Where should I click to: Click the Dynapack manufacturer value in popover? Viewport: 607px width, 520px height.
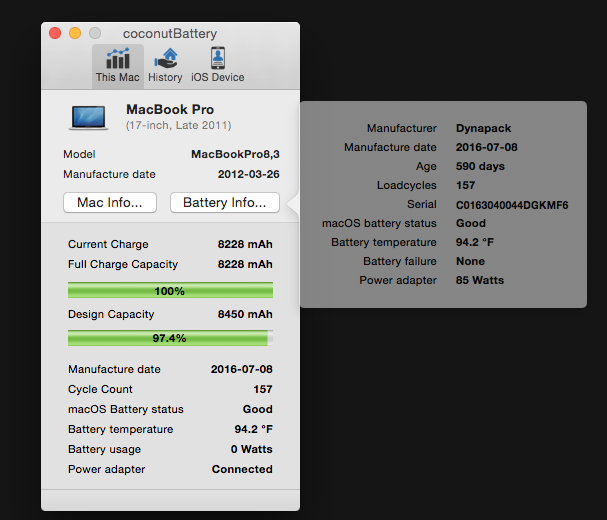pyautogui.click(x=484, y=128)
